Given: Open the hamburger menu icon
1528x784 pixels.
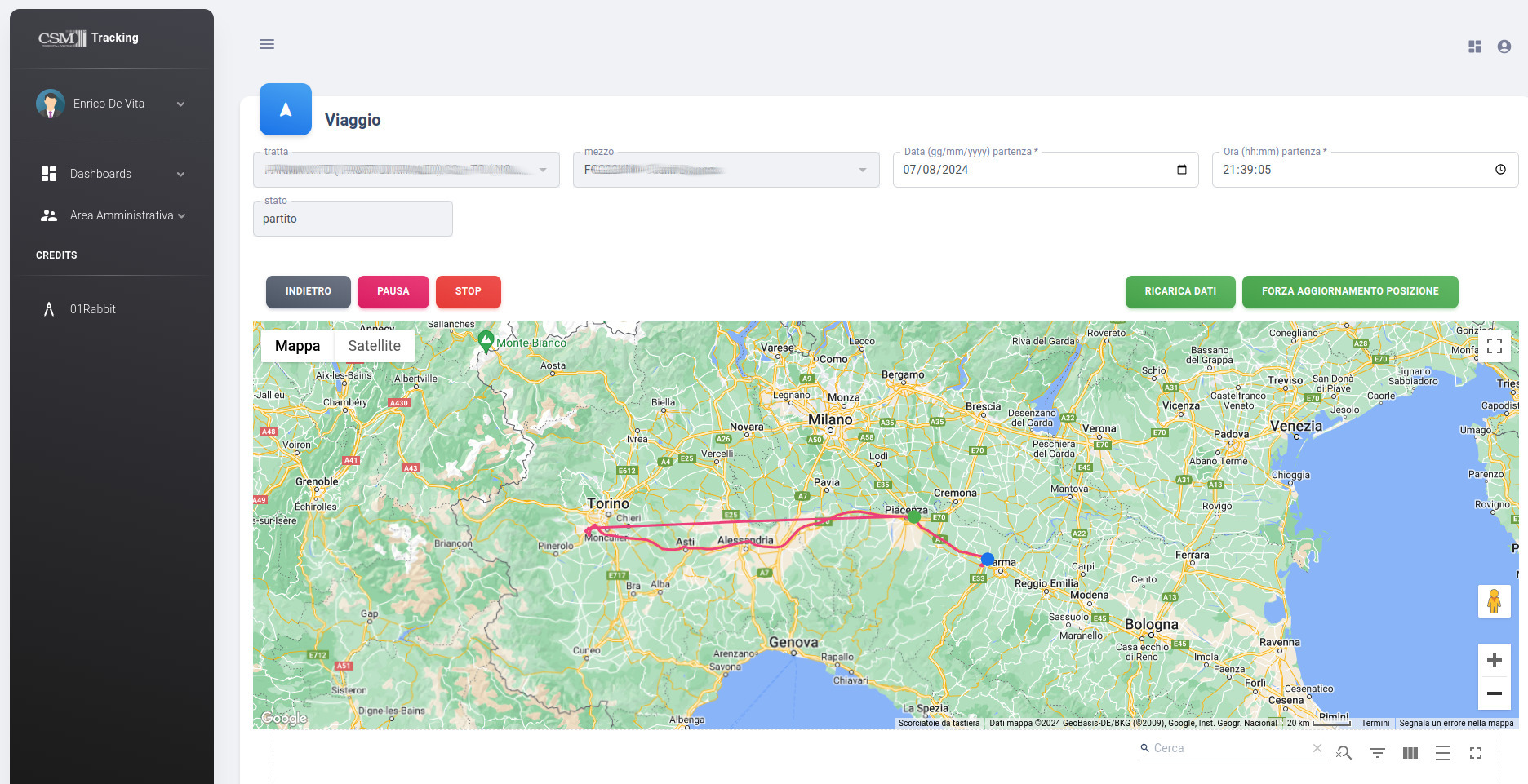Looking at the screenshot, I should point(267,44).
